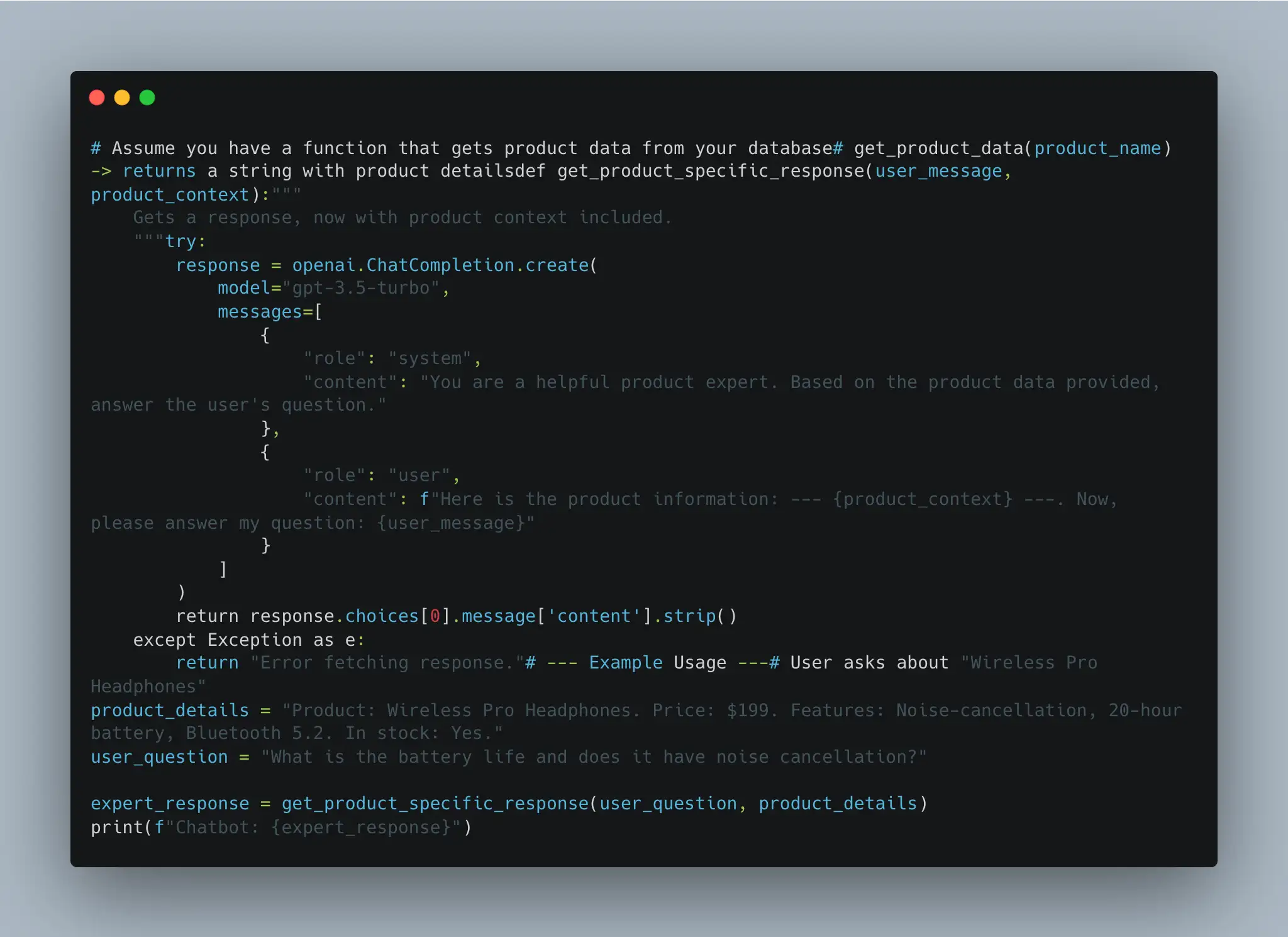Click the 'user_question =' variable assignment

170,757
